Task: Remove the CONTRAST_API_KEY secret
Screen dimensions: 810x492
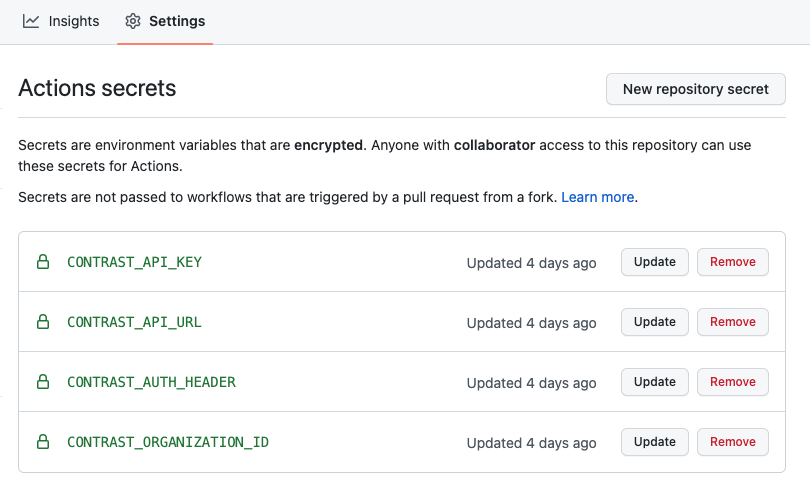Action: click(732, 262)
